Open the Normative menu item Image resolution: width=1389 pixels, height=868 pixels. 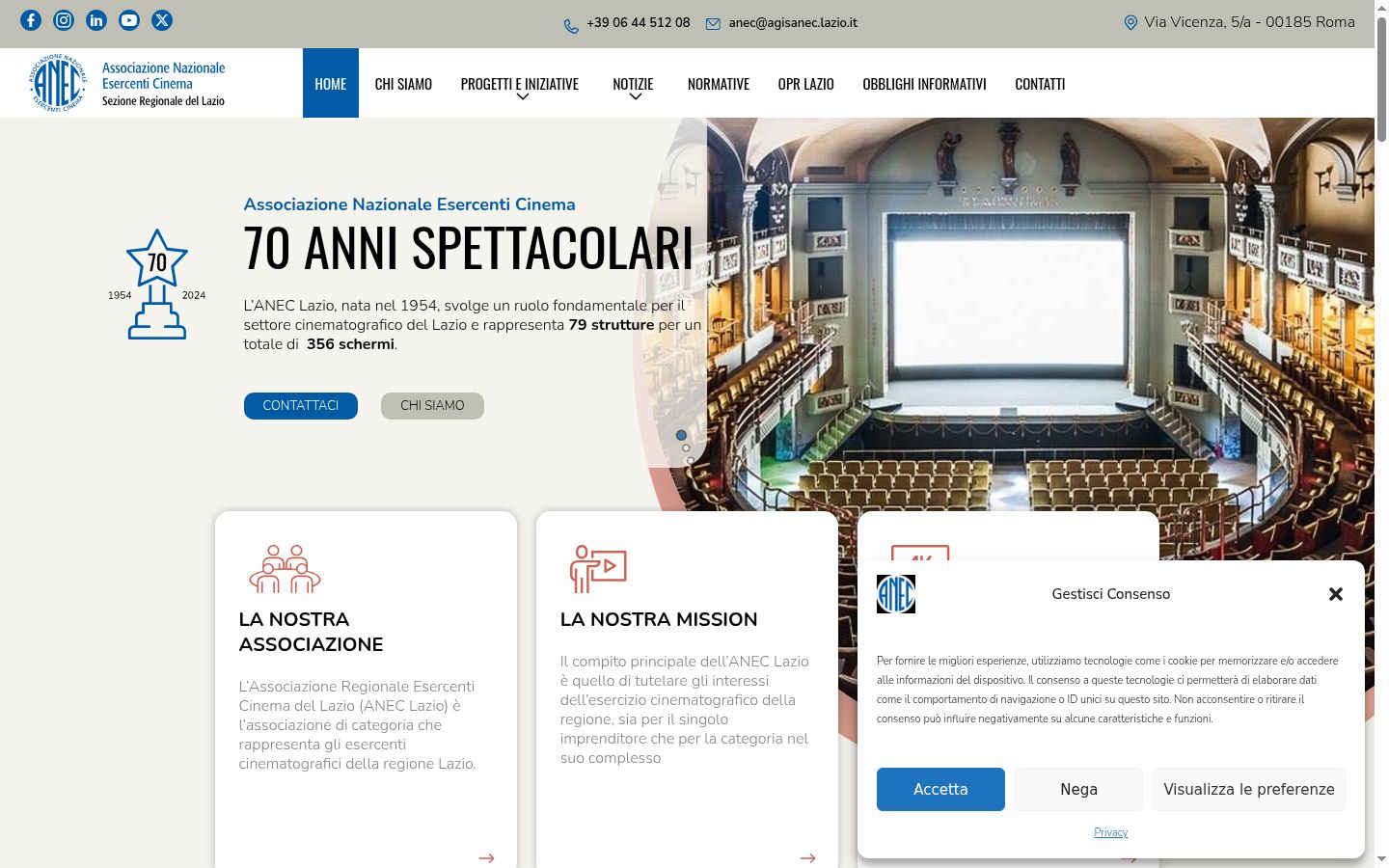[x=719, y=84]
